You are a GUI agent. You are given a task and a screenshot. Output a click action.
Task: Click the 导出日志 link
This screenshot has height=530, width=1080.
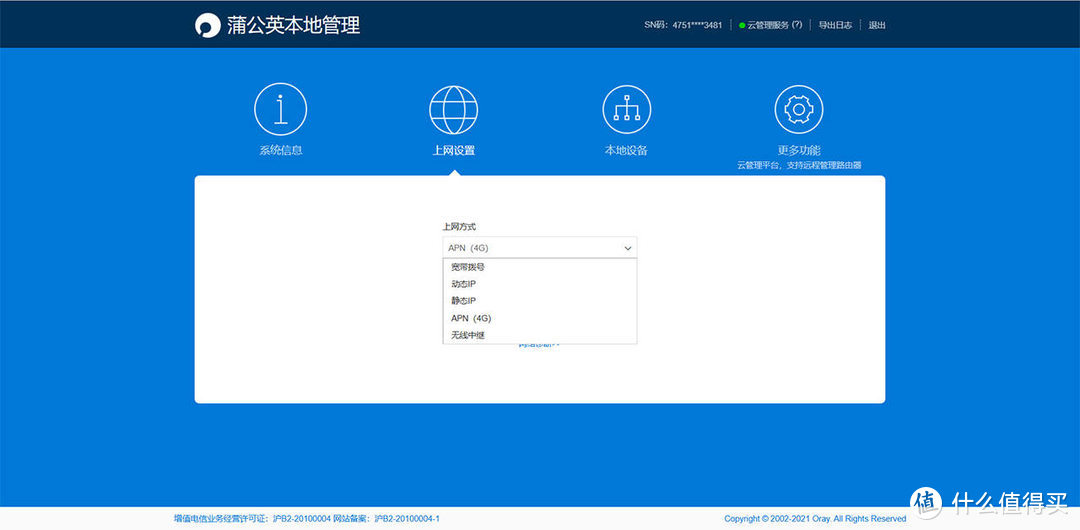[x=835, y=25]
